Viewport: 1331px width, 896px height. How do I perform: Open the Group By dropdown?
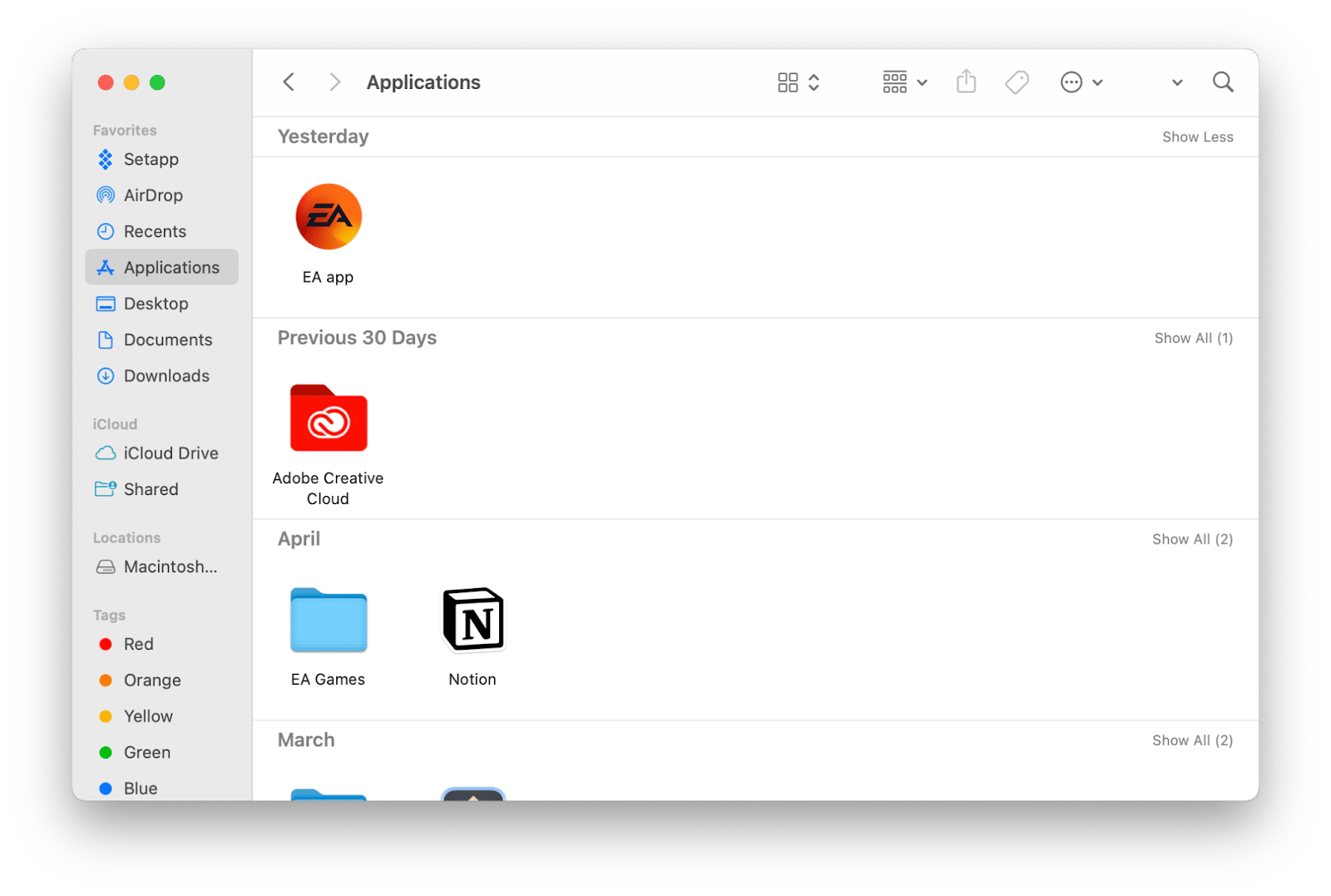(x=904, y=82)
